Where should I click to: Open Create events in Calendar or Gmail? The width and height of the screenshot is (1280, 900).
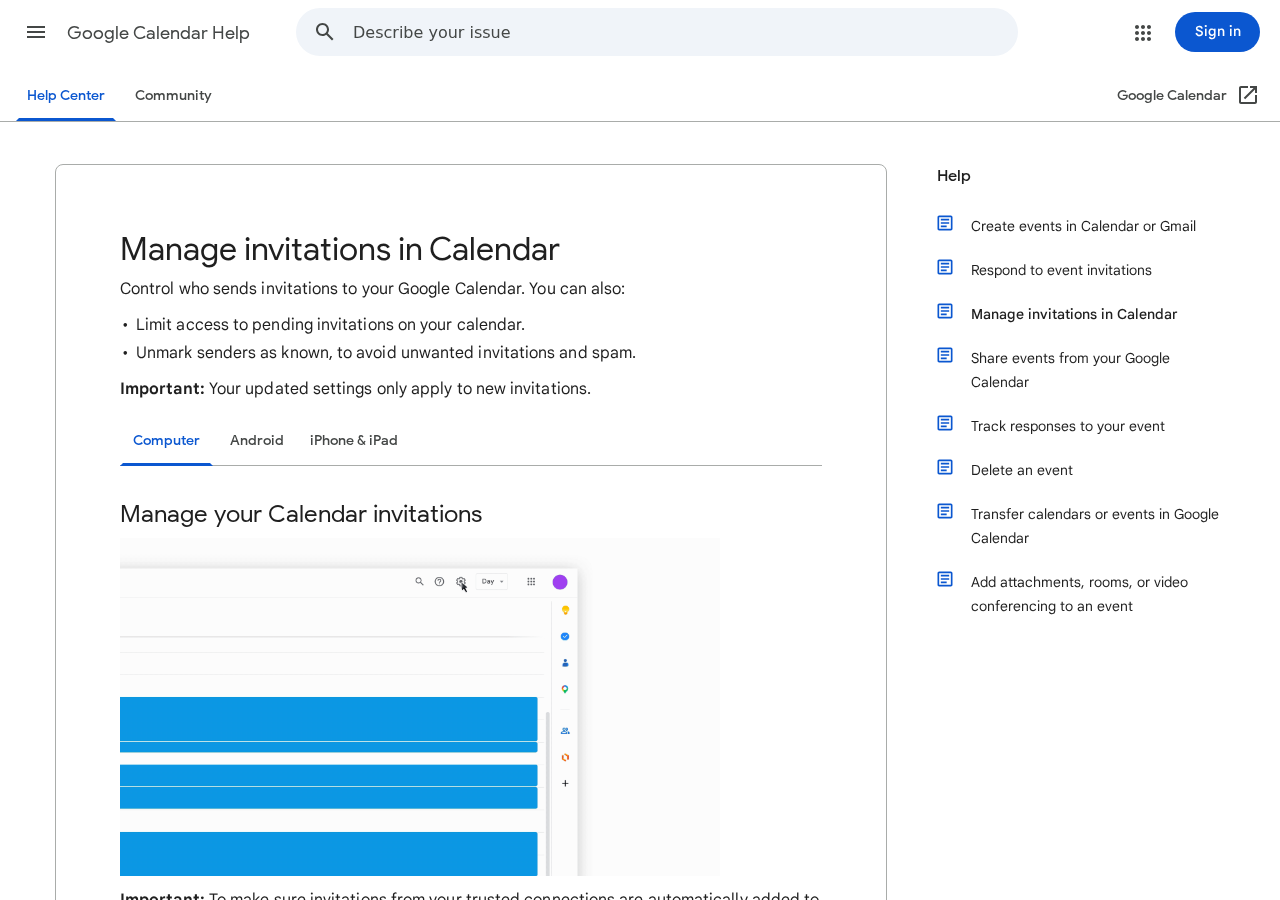coord(1083,226)
